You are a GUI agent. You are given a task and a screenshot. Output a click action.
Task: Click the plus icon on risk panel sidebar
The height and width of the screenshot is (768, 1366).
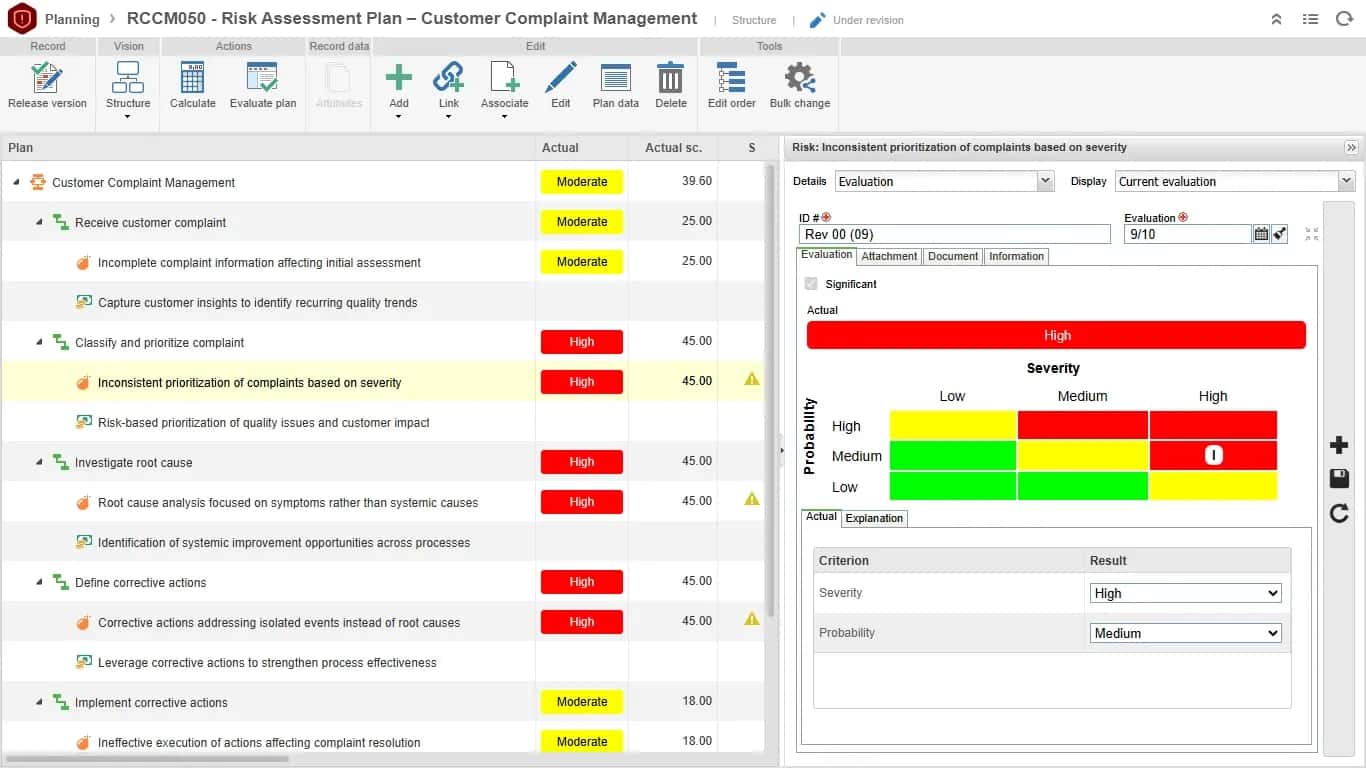tap(1339, 445)
